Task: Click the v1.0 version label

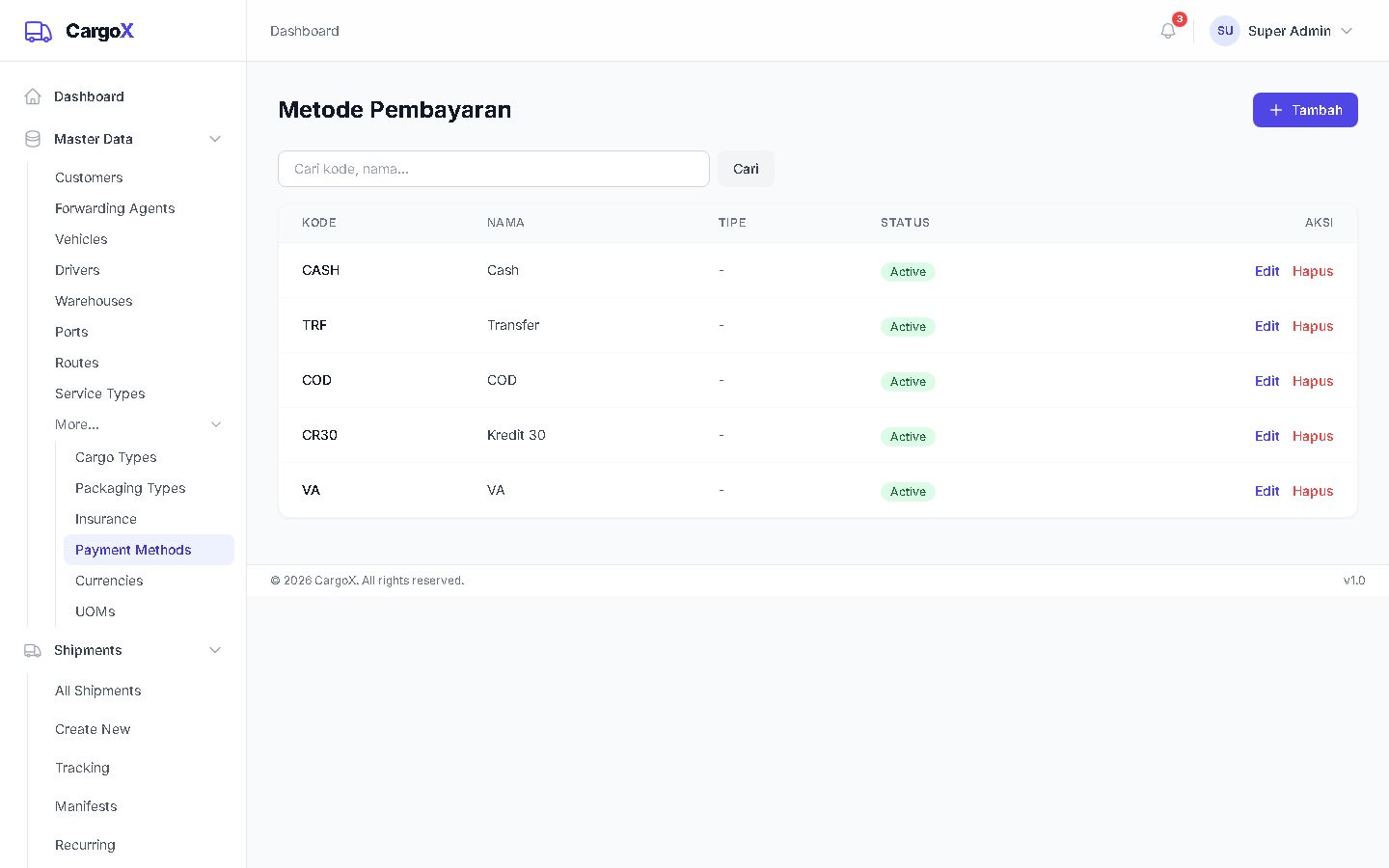Action: tap(1354, 581)
